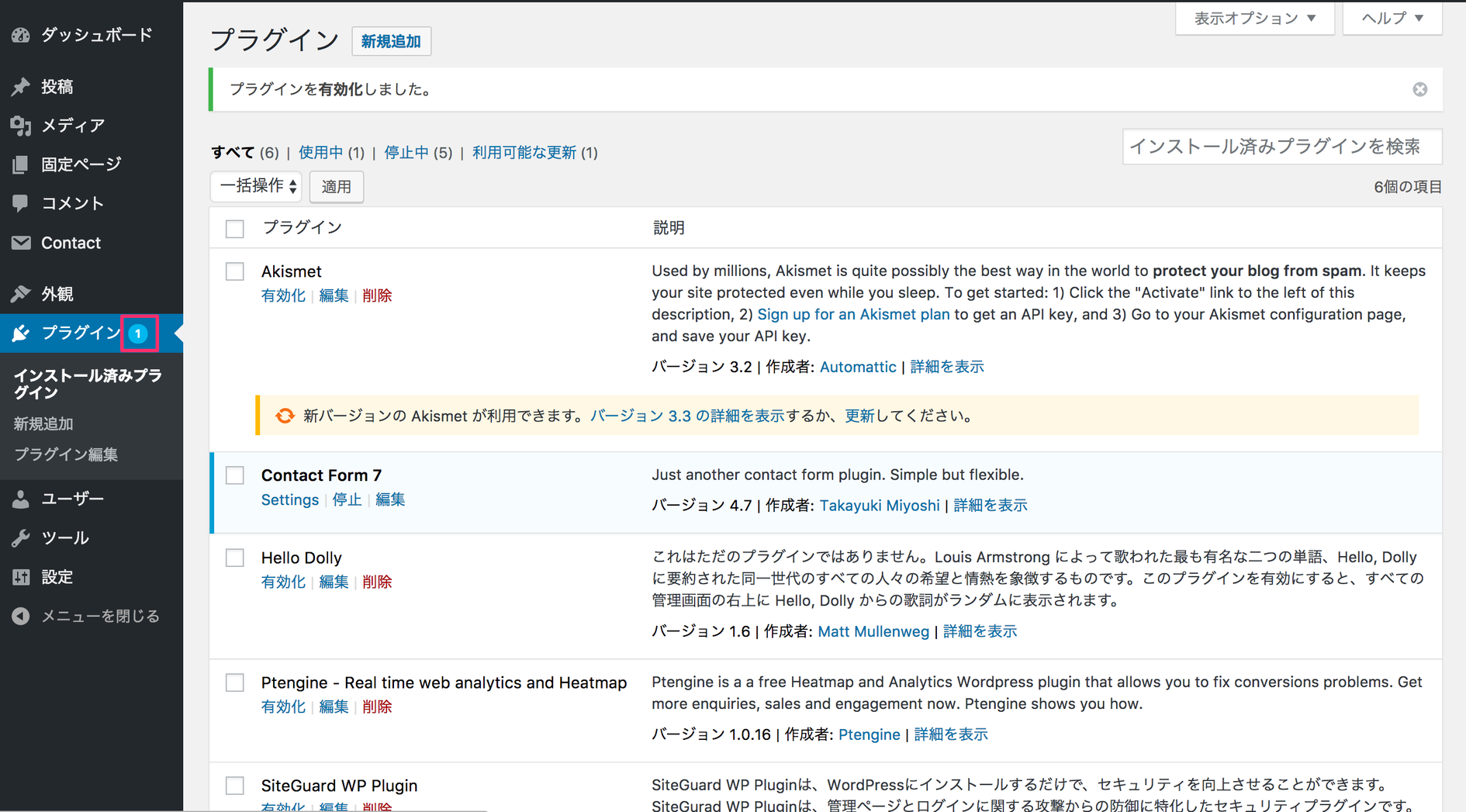1466x812 pixels.
Task: Click the 説明 column header
Action: pyautogui.click(x=669, y=227)
